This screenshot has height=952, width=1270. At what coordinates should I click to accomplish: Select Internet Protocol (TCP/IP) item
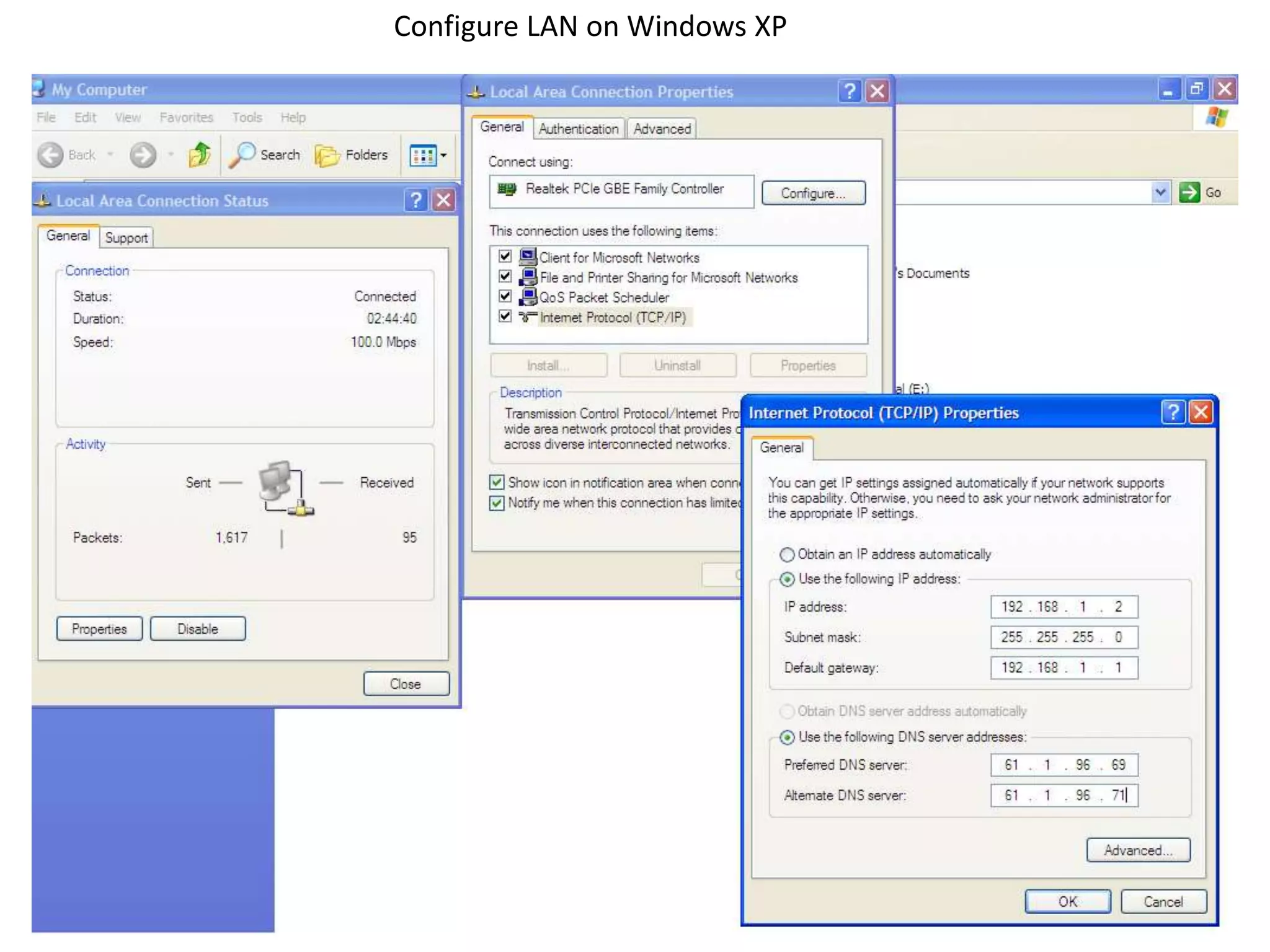coord(613,318)
